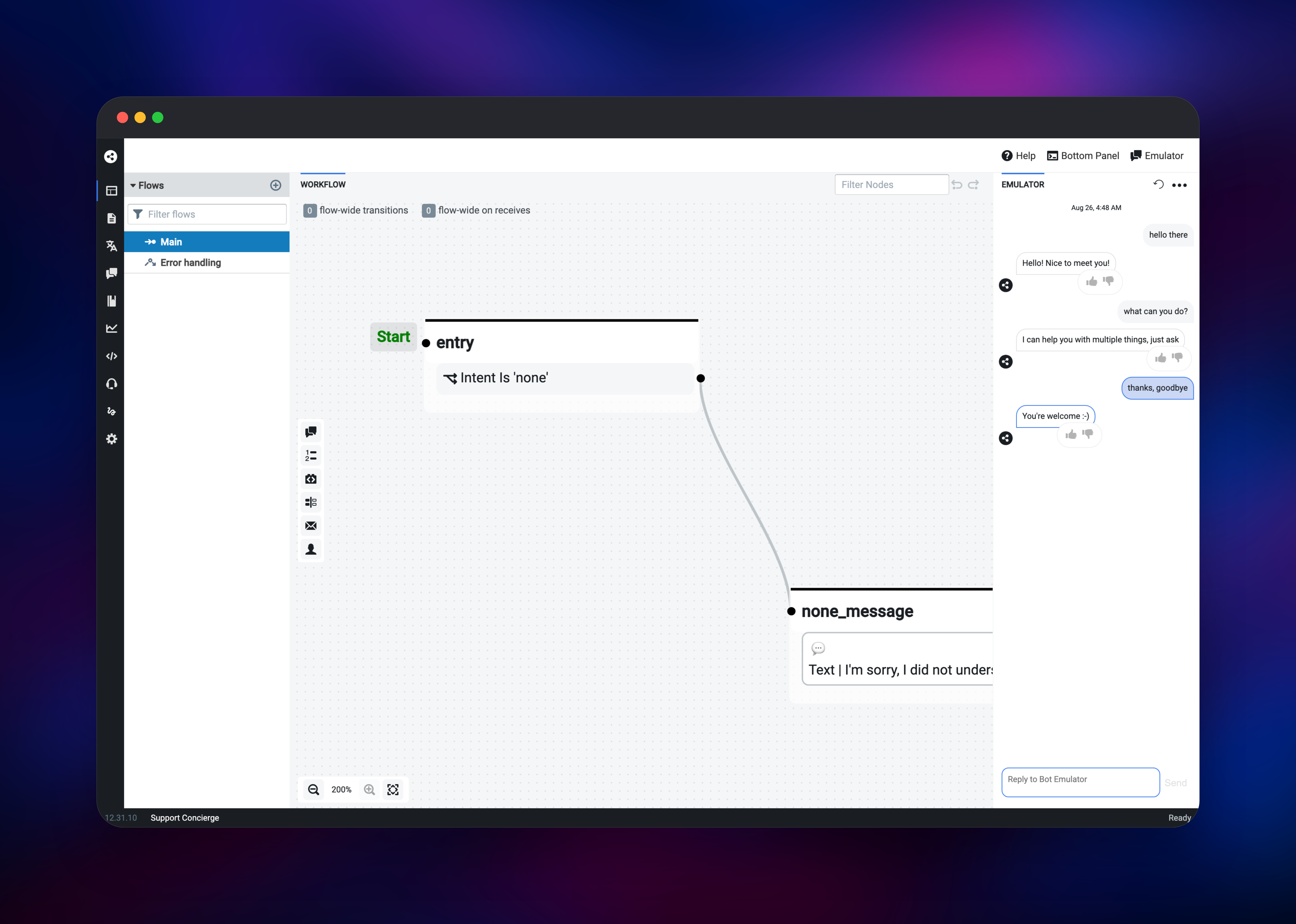The width and height of the screenshot is (1296, 924).
Task: Open the Content document icon in sidebar
Action: tap(112, 218)
